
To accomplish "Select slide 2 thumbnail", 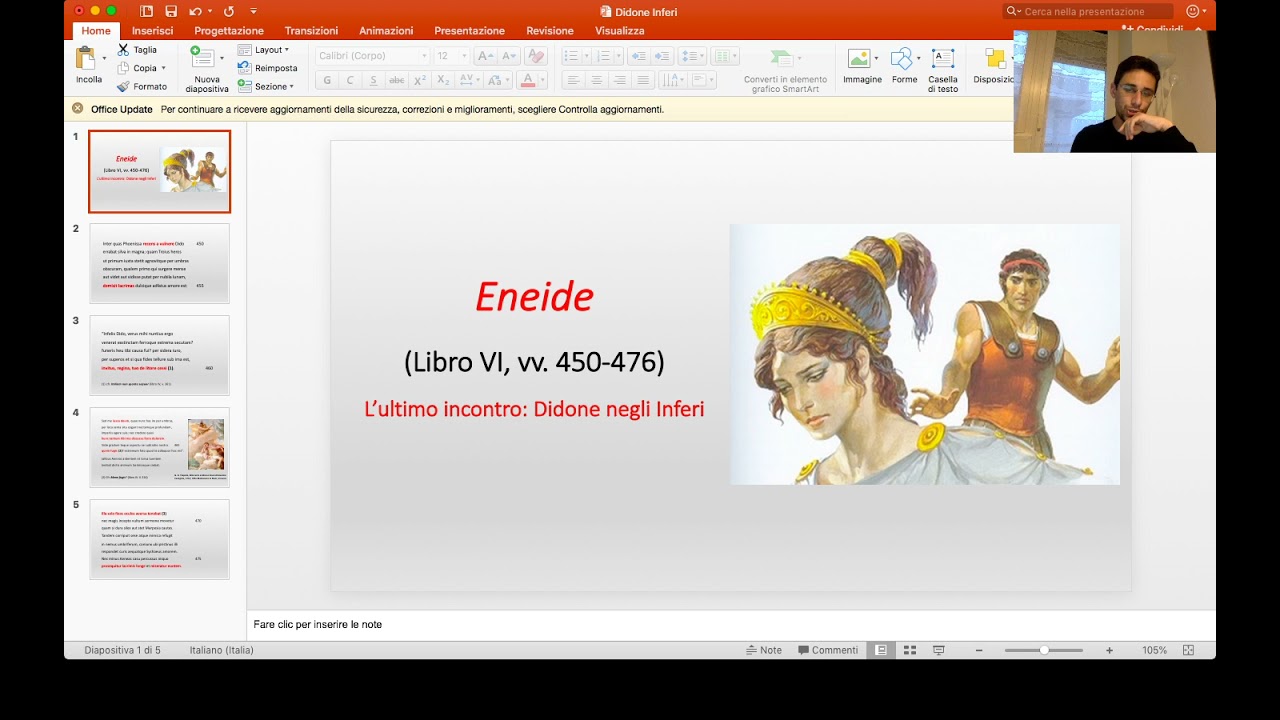I will pos(159,263).
